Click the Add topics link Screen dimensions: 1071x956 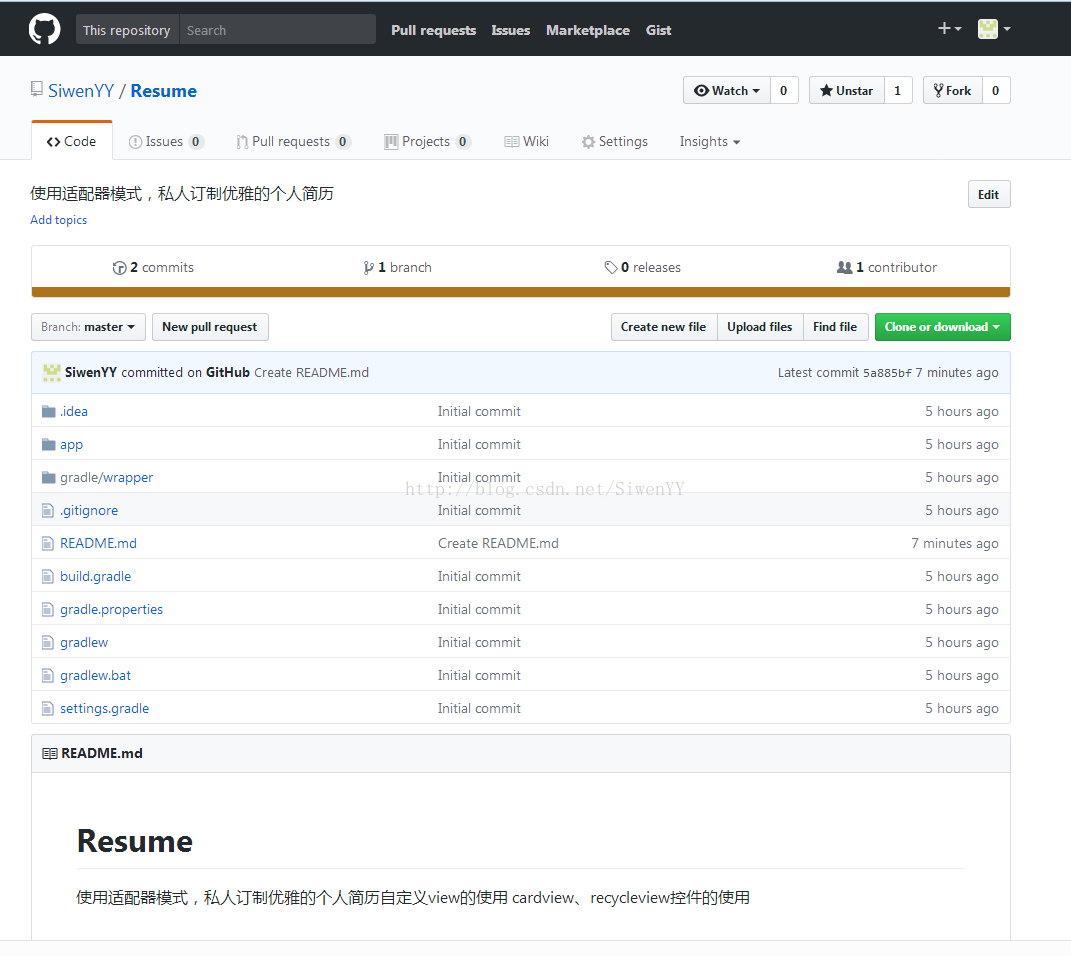[59, 220]
